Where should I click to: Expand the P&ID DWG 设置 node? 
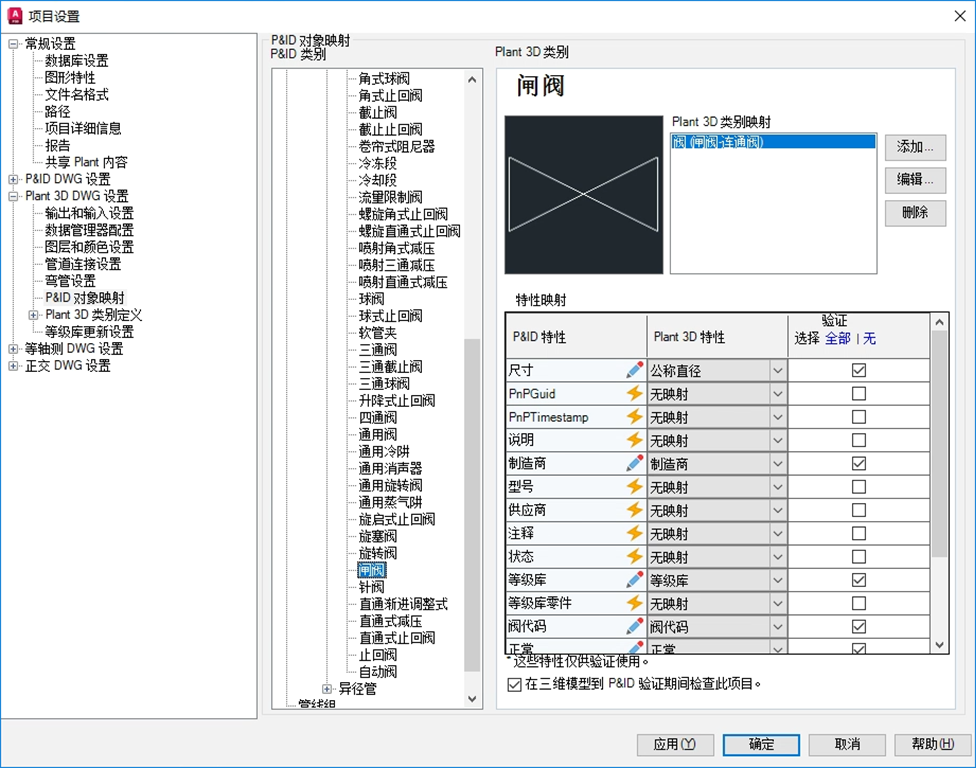[13, 179]
